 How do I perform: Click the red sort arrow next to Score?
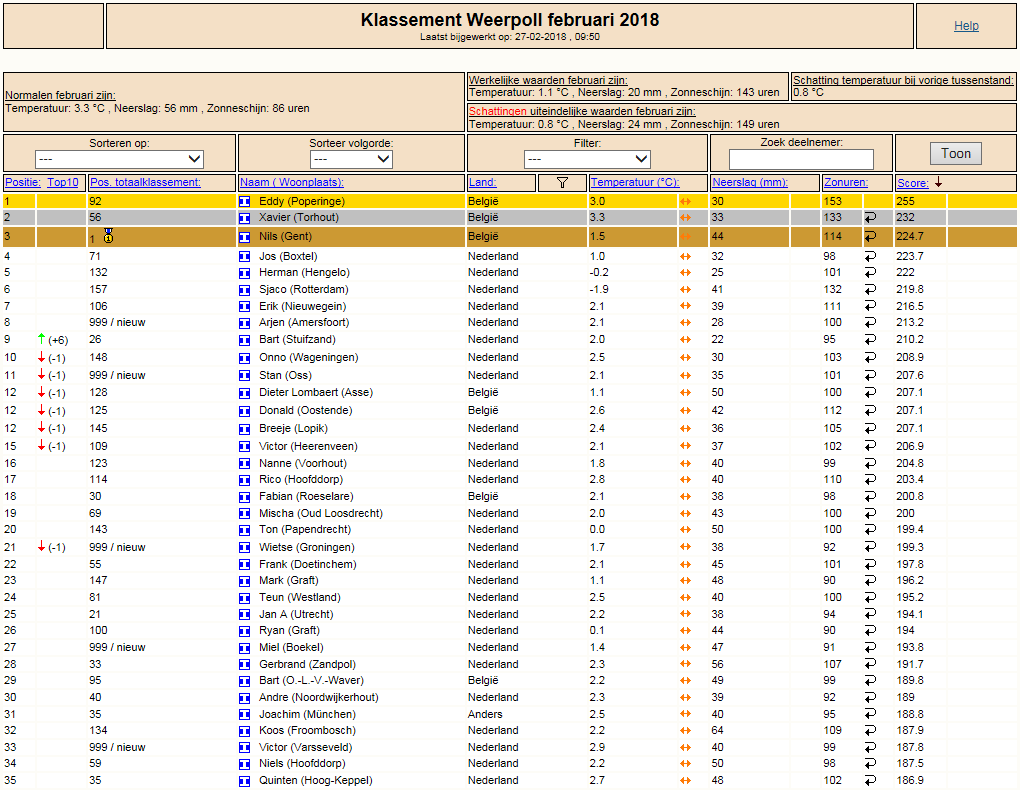938,183
